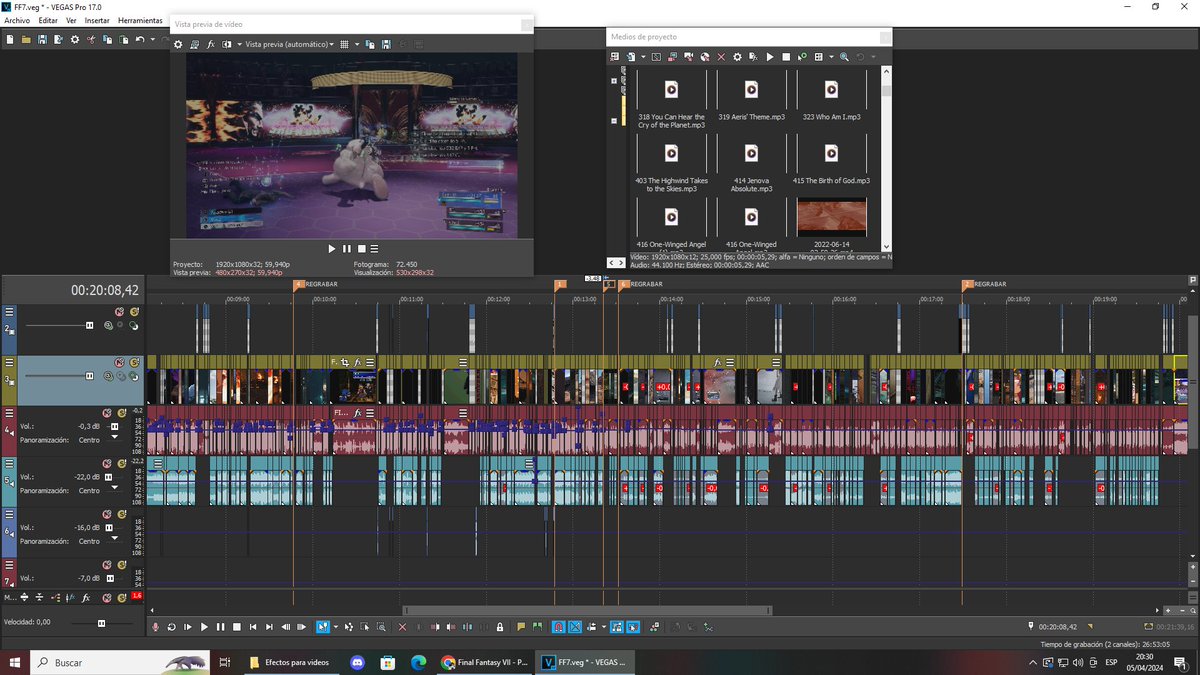This screenshot has width=1200, height=675.
Task: Adjust track 5 volume slider at -22,0 dB
Action: (108, 477)
